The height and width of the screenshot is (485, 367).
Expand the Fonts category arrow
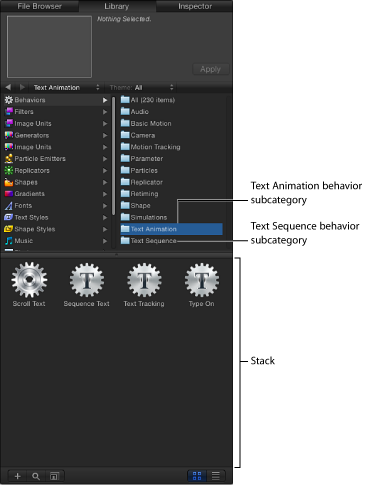coord(105,206)
